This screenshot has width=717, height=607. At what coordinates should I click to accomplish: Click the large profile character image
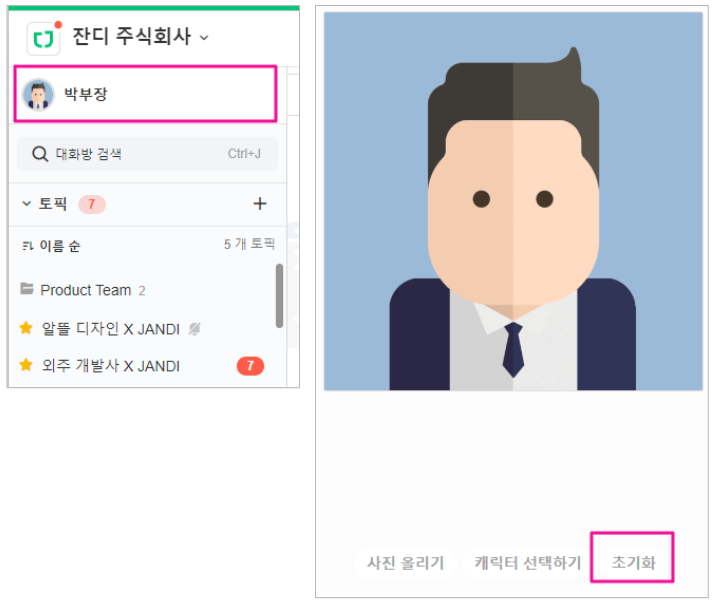pyautogui.click(x=513, y=200)
